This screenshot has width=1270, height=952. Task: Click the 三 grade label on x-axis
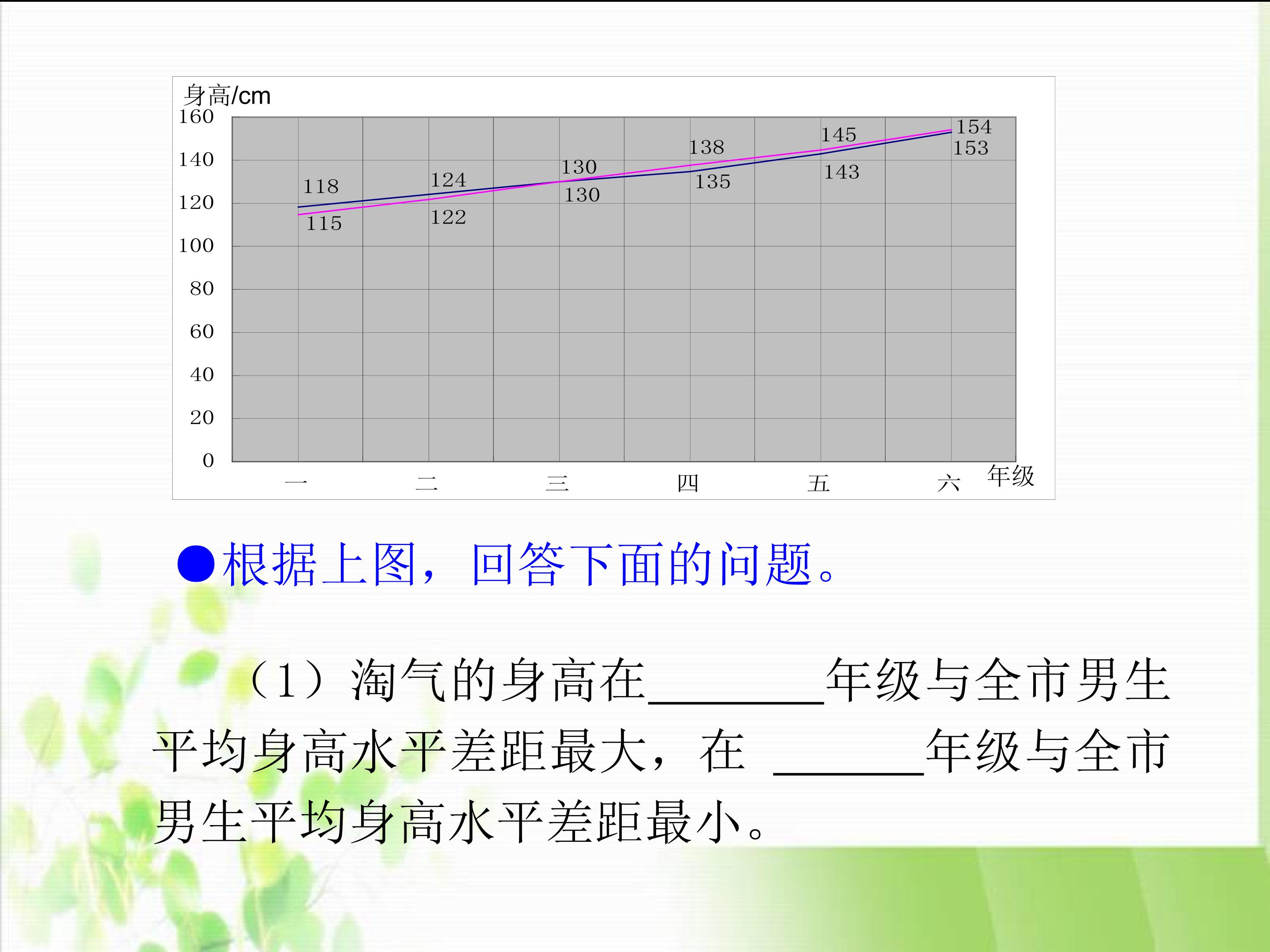coord(557,483)
